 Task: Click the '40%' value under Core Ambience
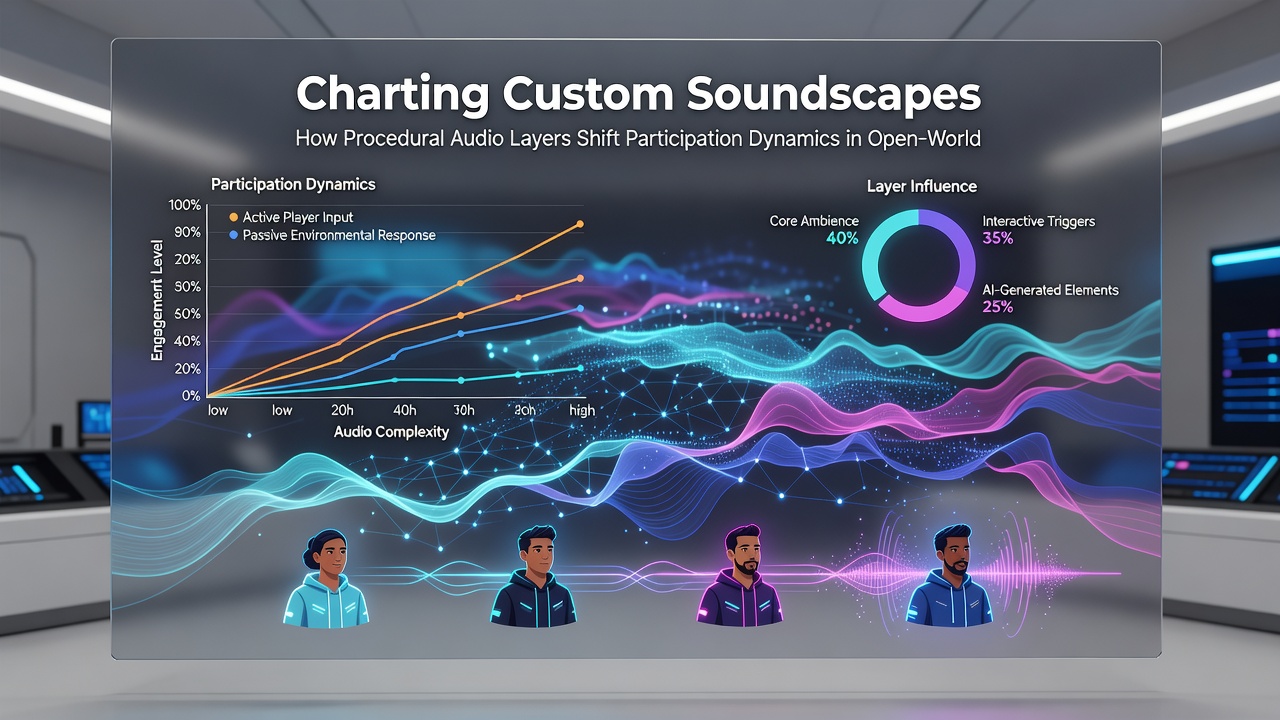(x=843, y=238)
